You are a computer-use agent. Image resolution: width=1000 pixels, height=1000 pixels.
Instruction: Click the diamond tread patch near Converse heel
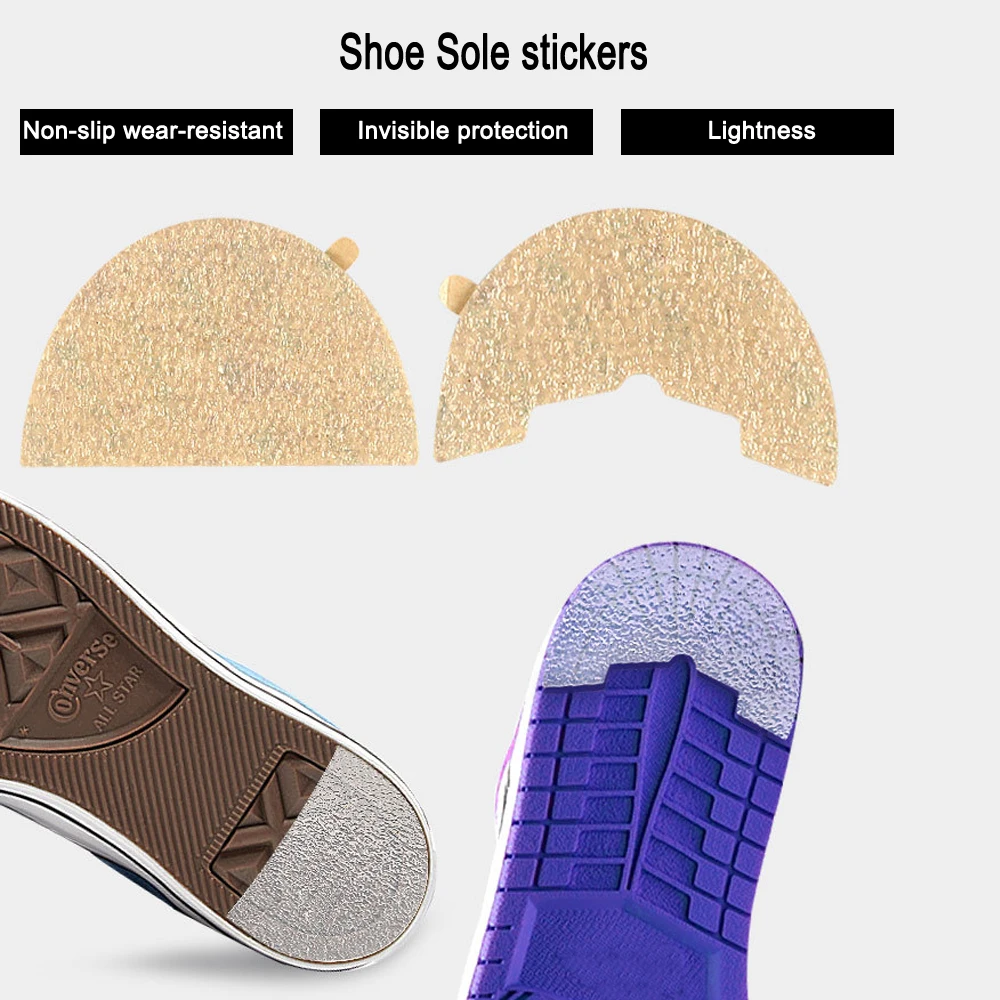[x=268, y=823]
